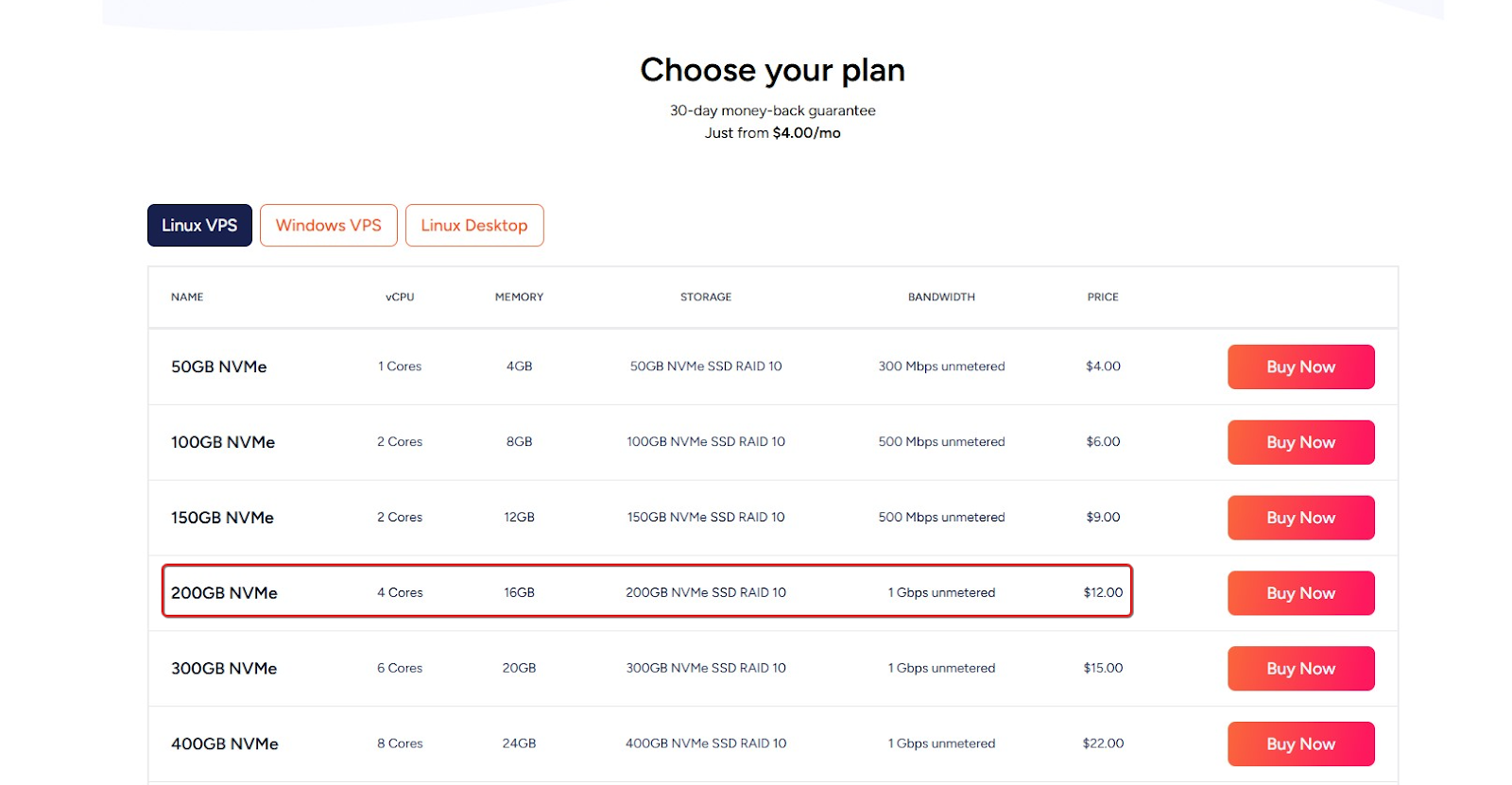Screen dimensions: 1512x785
Task: Select the Linux VPS tab
Action: (x=198, y=225)
